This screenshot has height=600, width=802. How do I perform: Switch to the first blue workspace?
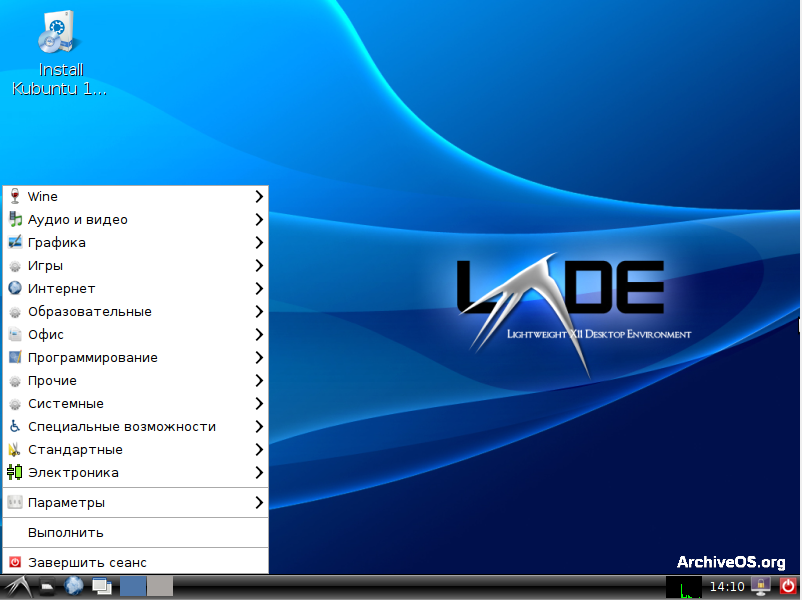point(133,587)
